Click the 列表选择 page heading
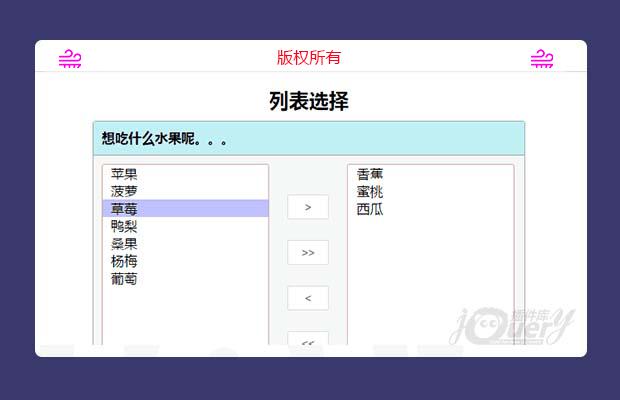Screen dimensions: 620x400 point(309,101)
